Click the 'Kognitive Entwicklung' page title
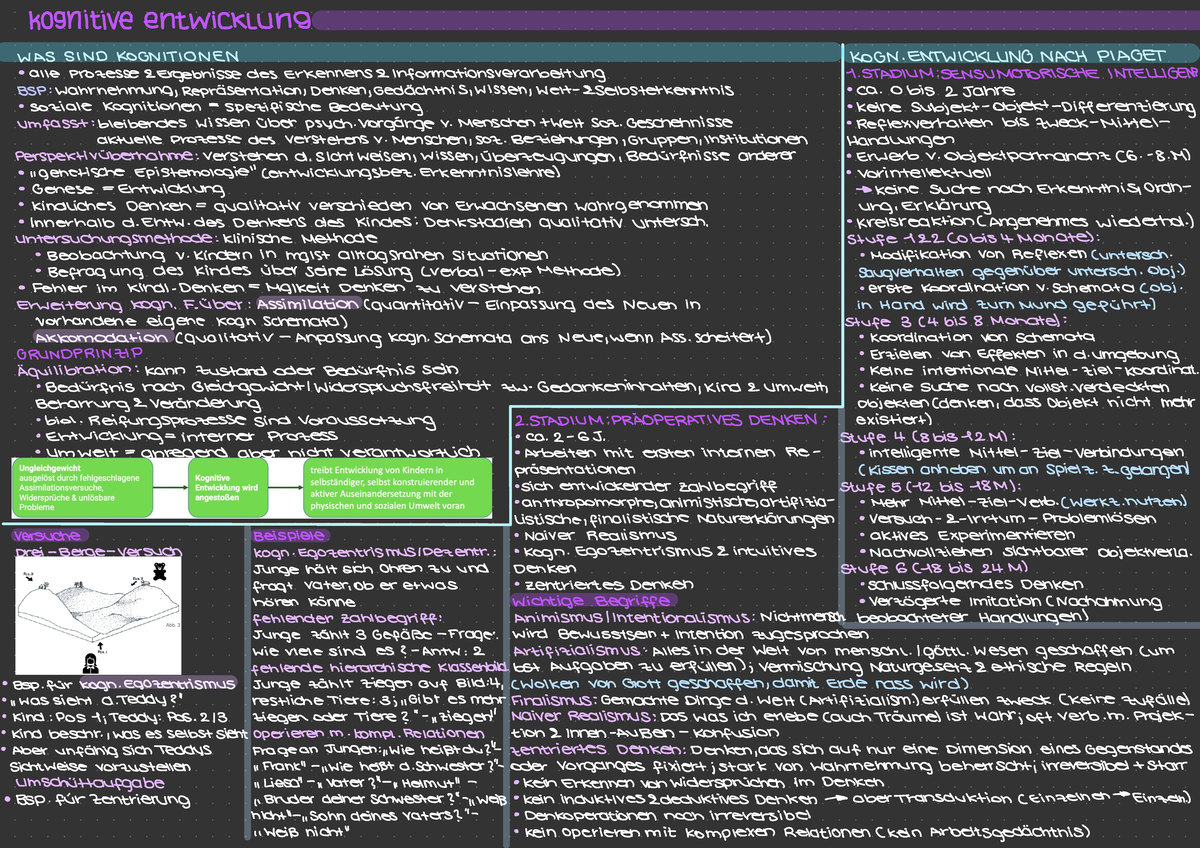The width and height of the screenshot is (1200, 848). [x=168, y=20]
